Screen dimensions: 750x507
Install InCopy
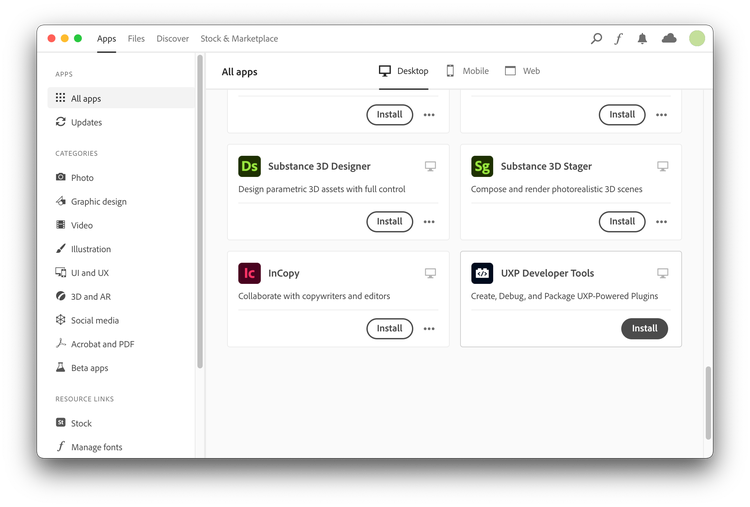pyautogui.click(x=390, y=329)
